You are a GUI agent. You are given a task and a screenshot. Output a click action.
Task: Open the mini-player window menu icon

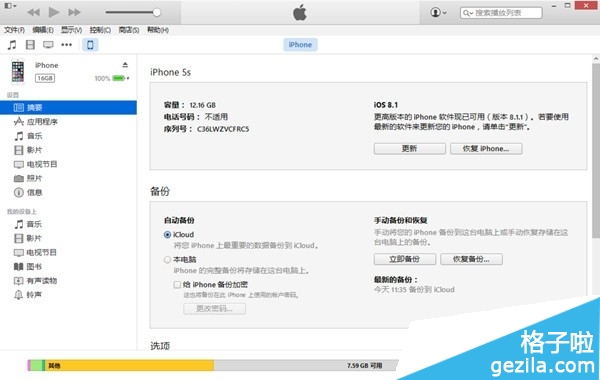(x=10, y=6)
